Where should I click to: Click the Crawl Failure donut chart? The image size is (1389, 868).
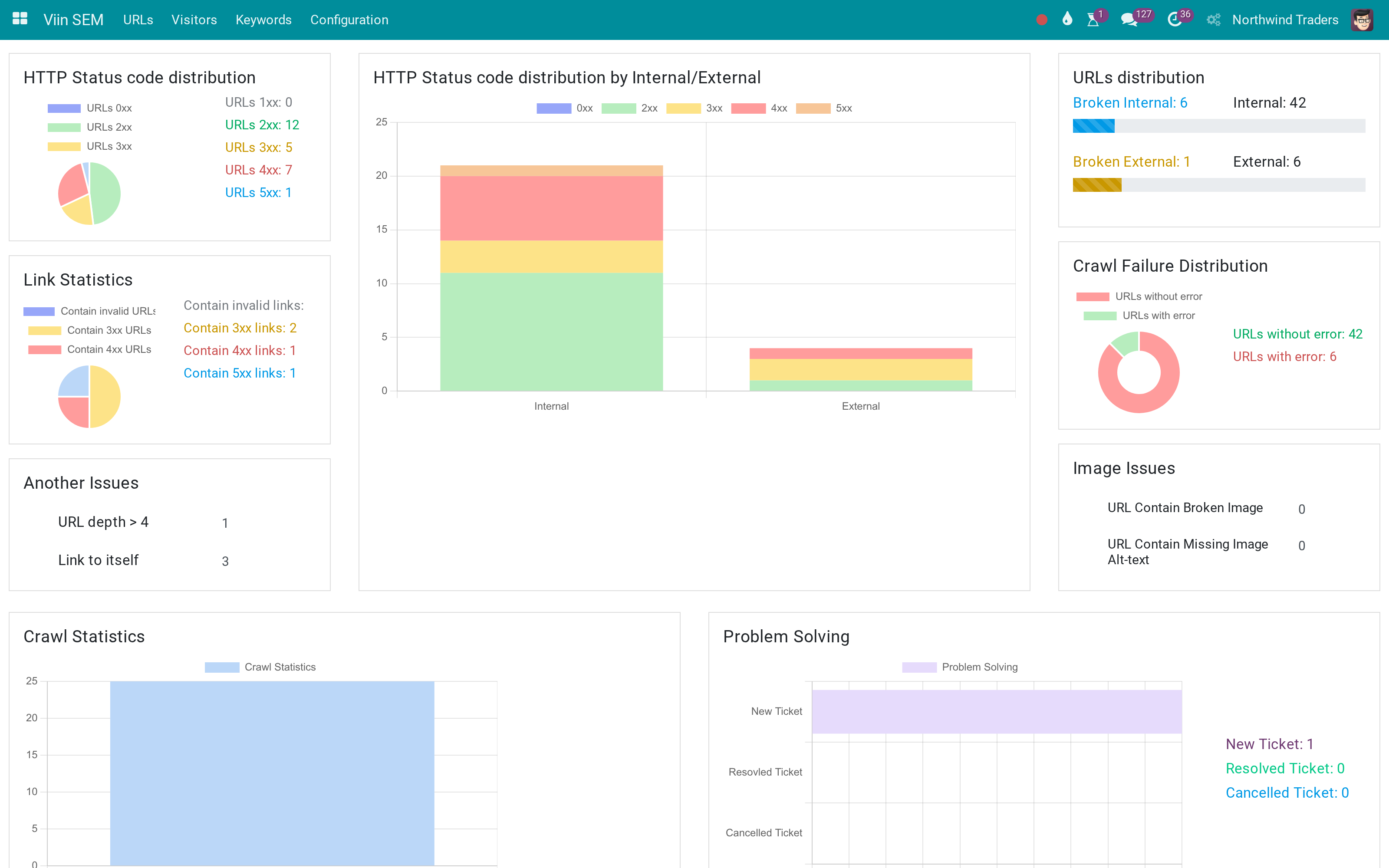click(1139, 372)
